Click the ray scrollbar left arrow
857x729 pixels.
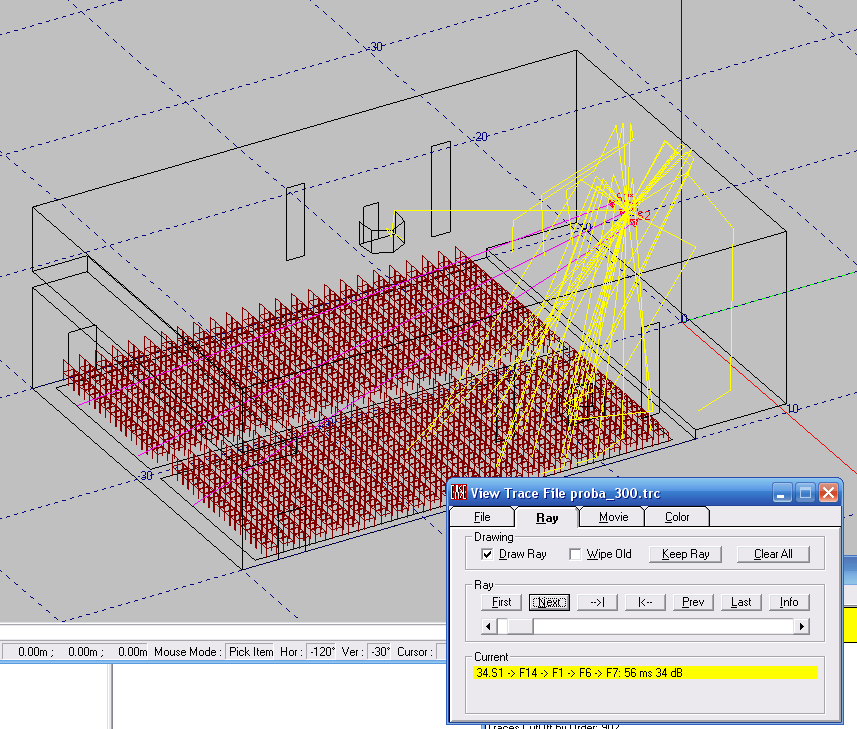[488, 626]
